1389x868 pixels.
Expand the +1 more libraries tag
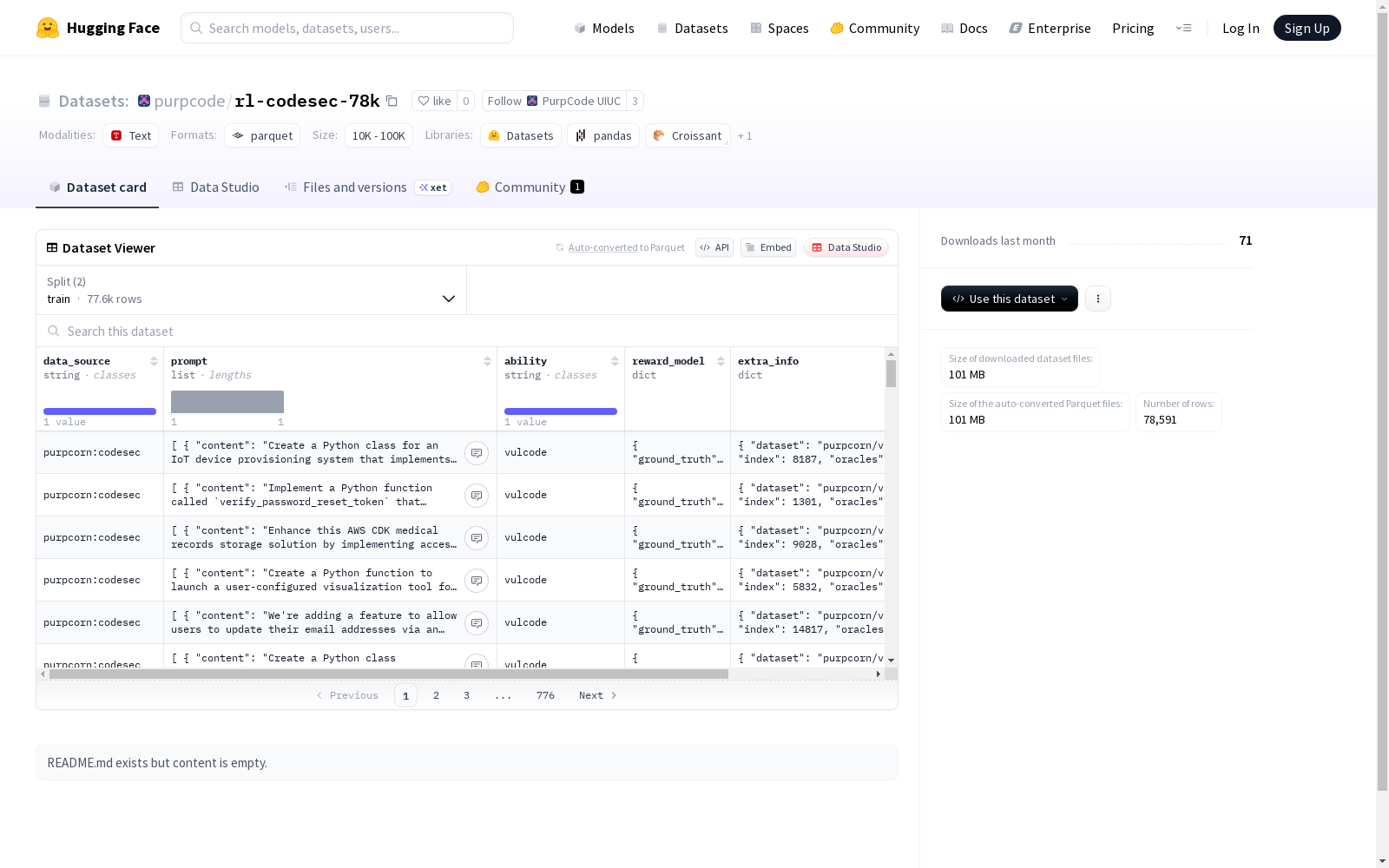(x=745, y=135)
